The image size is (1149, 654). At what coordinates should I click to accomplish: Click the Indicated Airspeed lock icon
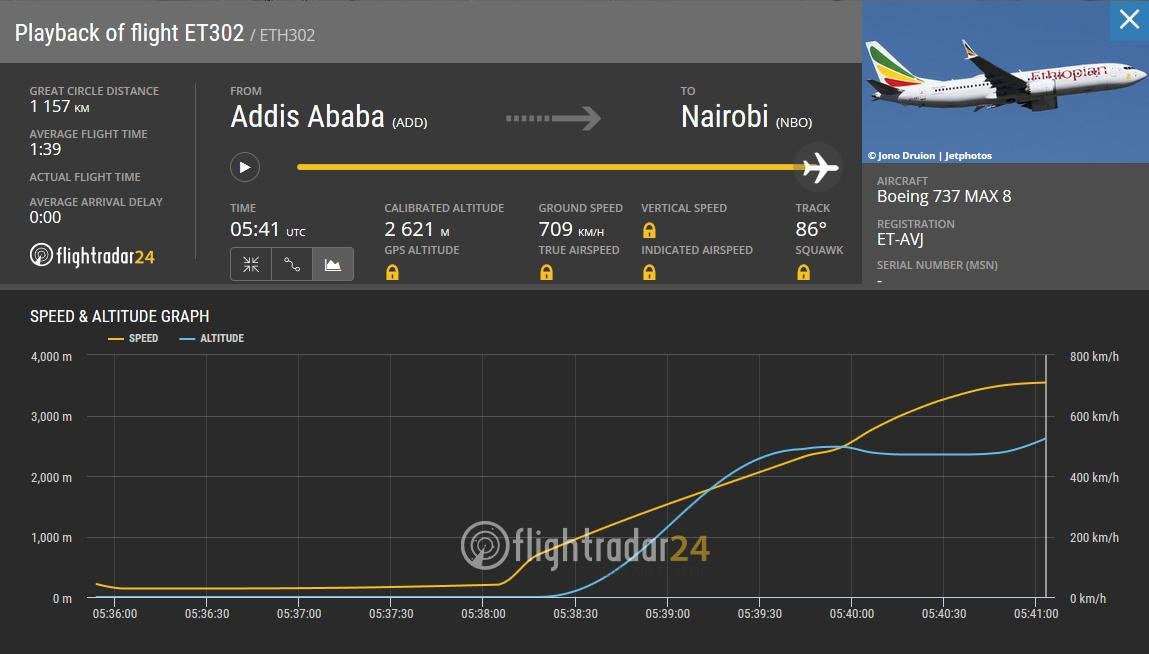[649, 272]
